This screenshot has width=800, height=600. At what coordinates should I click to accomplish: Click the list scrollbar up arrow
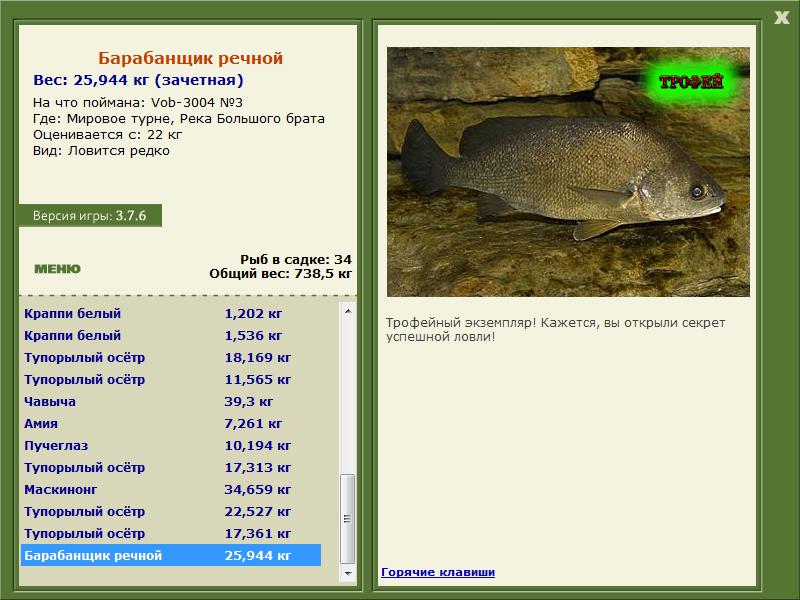pyautogui.click(x=348, y=311)
